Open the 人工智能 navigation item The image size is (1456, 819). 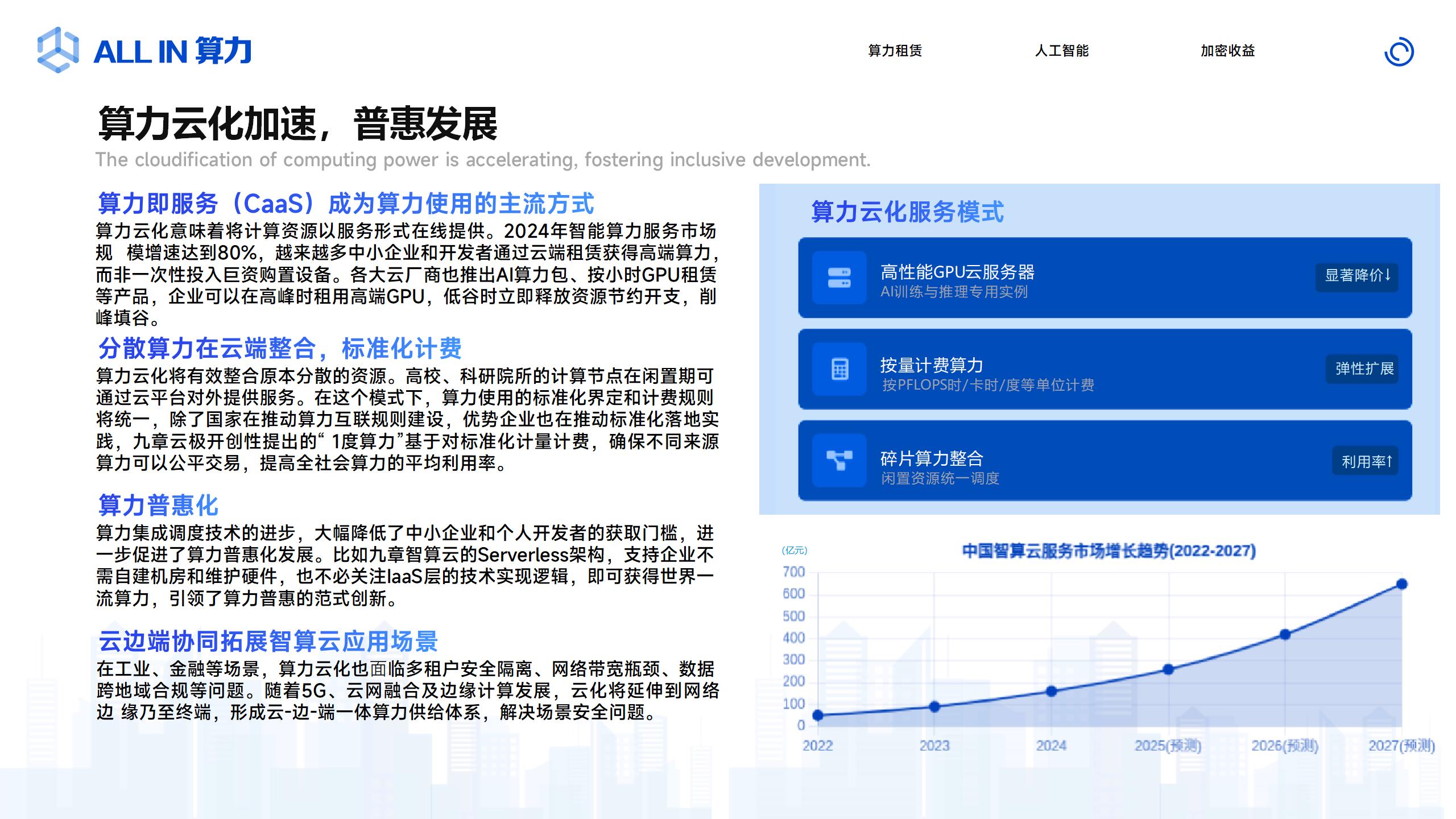(x=1061, y=51)
